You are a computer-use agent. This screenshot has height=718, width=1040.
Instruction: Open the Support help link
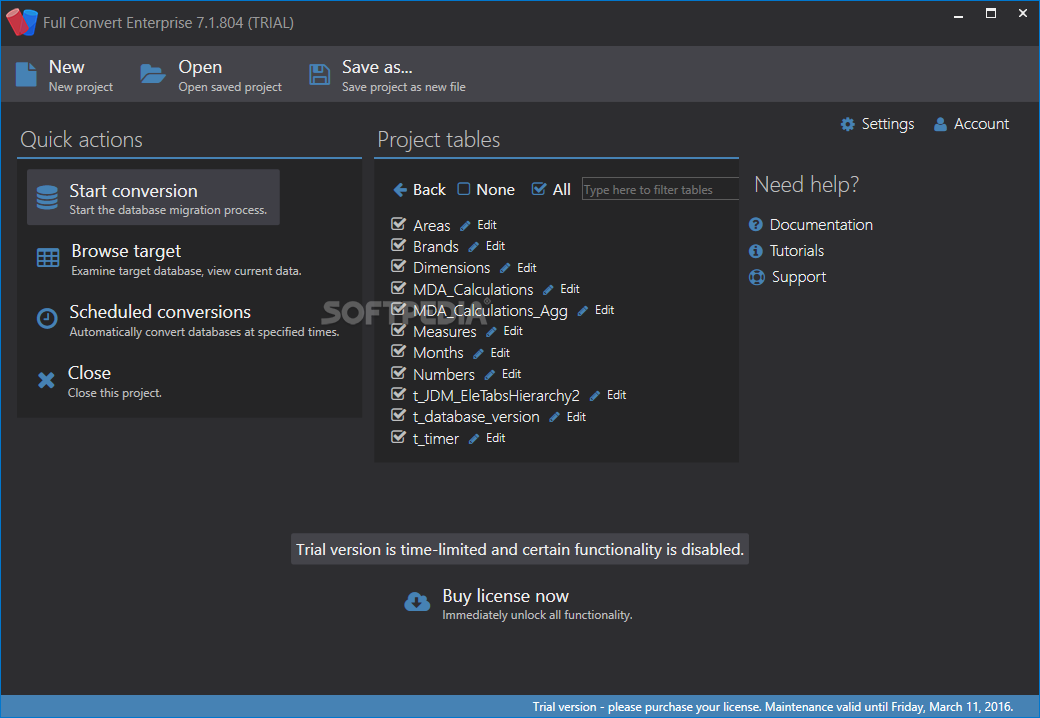click(x=787, y=277)
